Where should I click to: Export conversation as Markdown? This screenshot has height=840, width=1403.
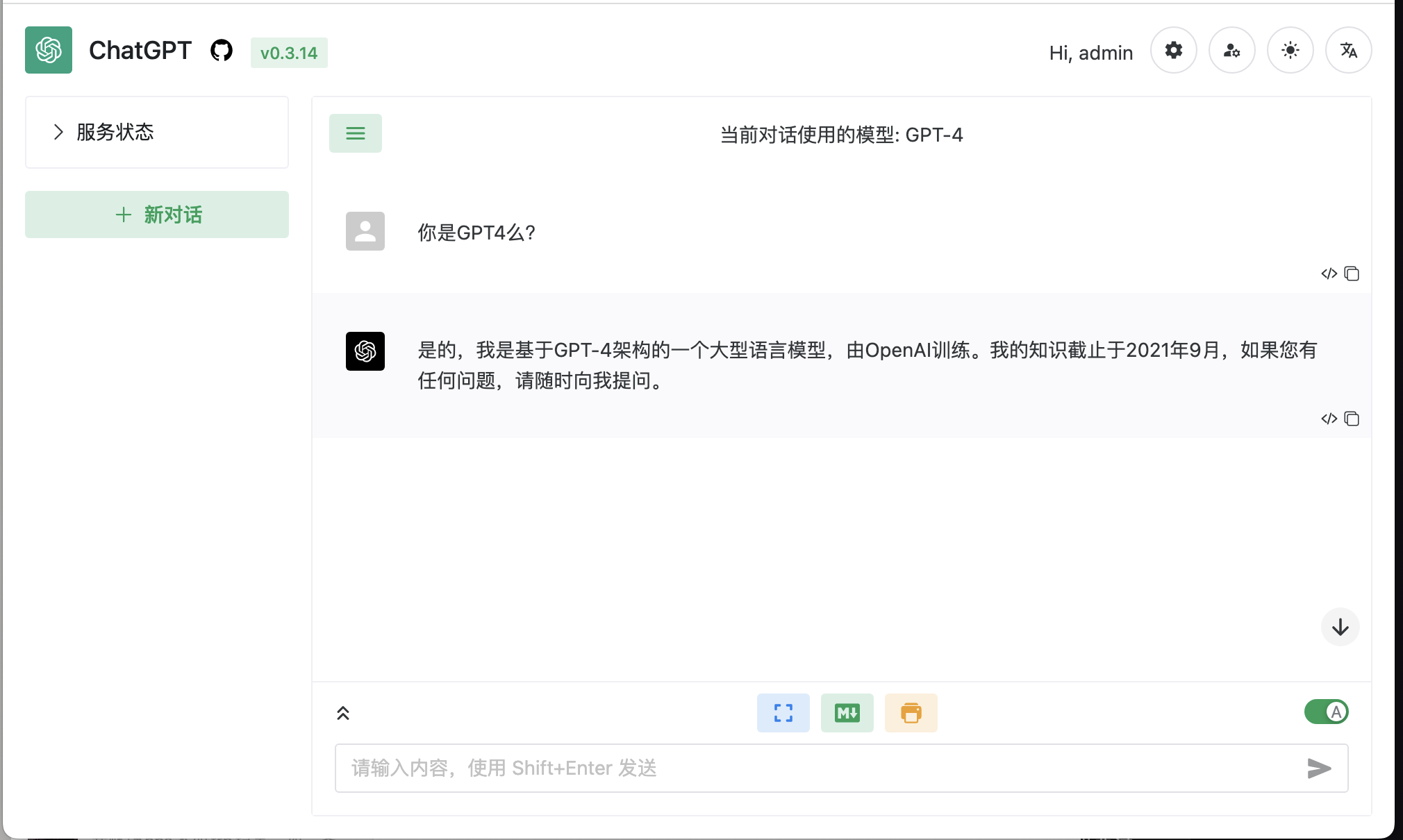(847, 713)
